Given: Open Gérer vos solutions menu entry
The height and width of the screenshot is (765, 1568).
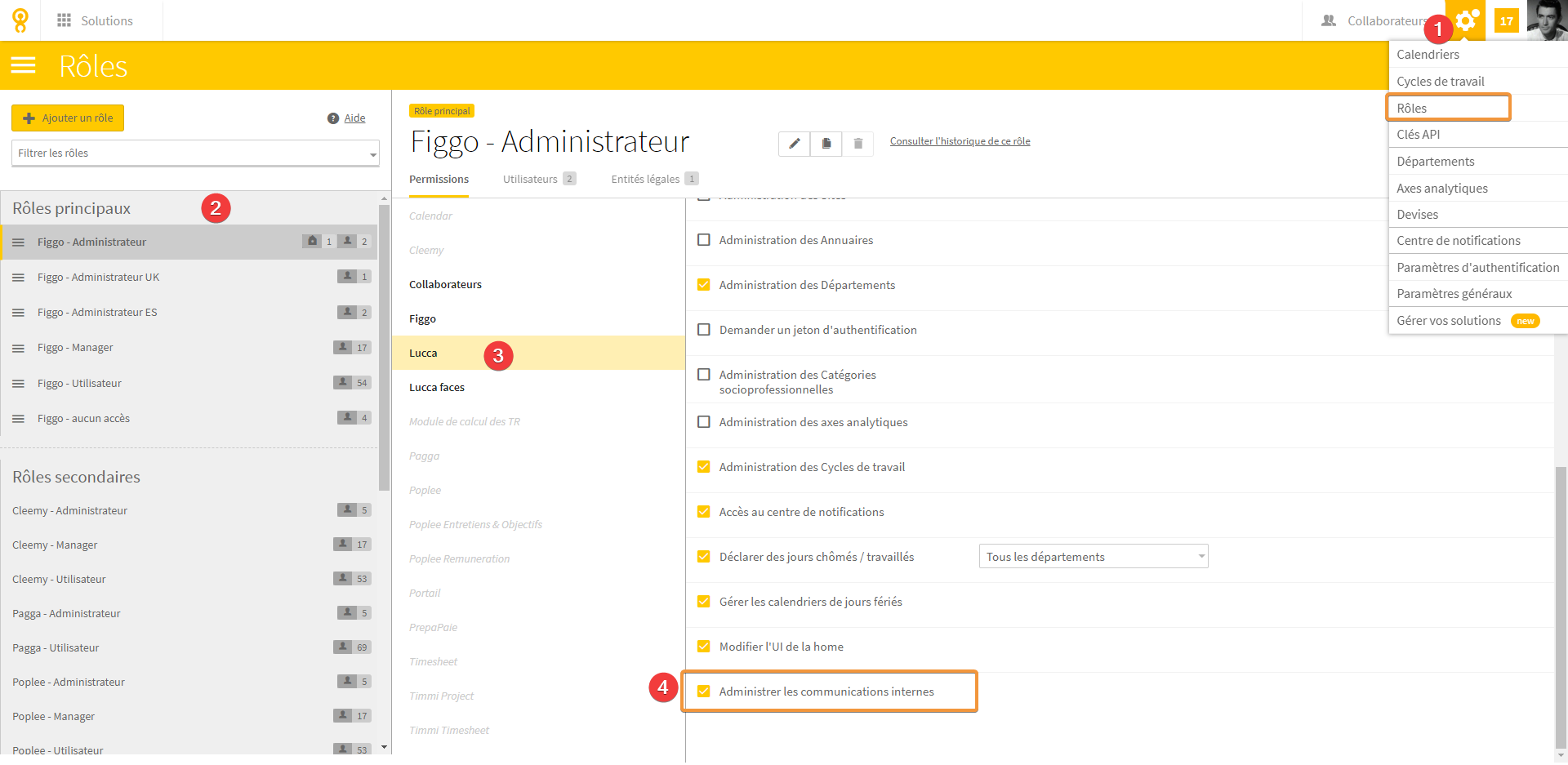Looking at the screenshot, I should [1478, 321].
